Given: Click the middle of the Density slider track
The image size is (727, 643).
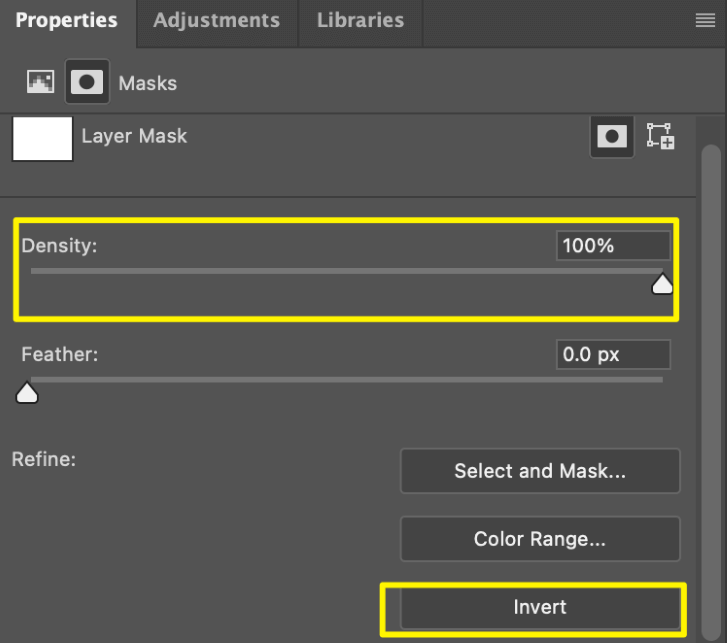Looking at the screenshot, I should point(347,271).
